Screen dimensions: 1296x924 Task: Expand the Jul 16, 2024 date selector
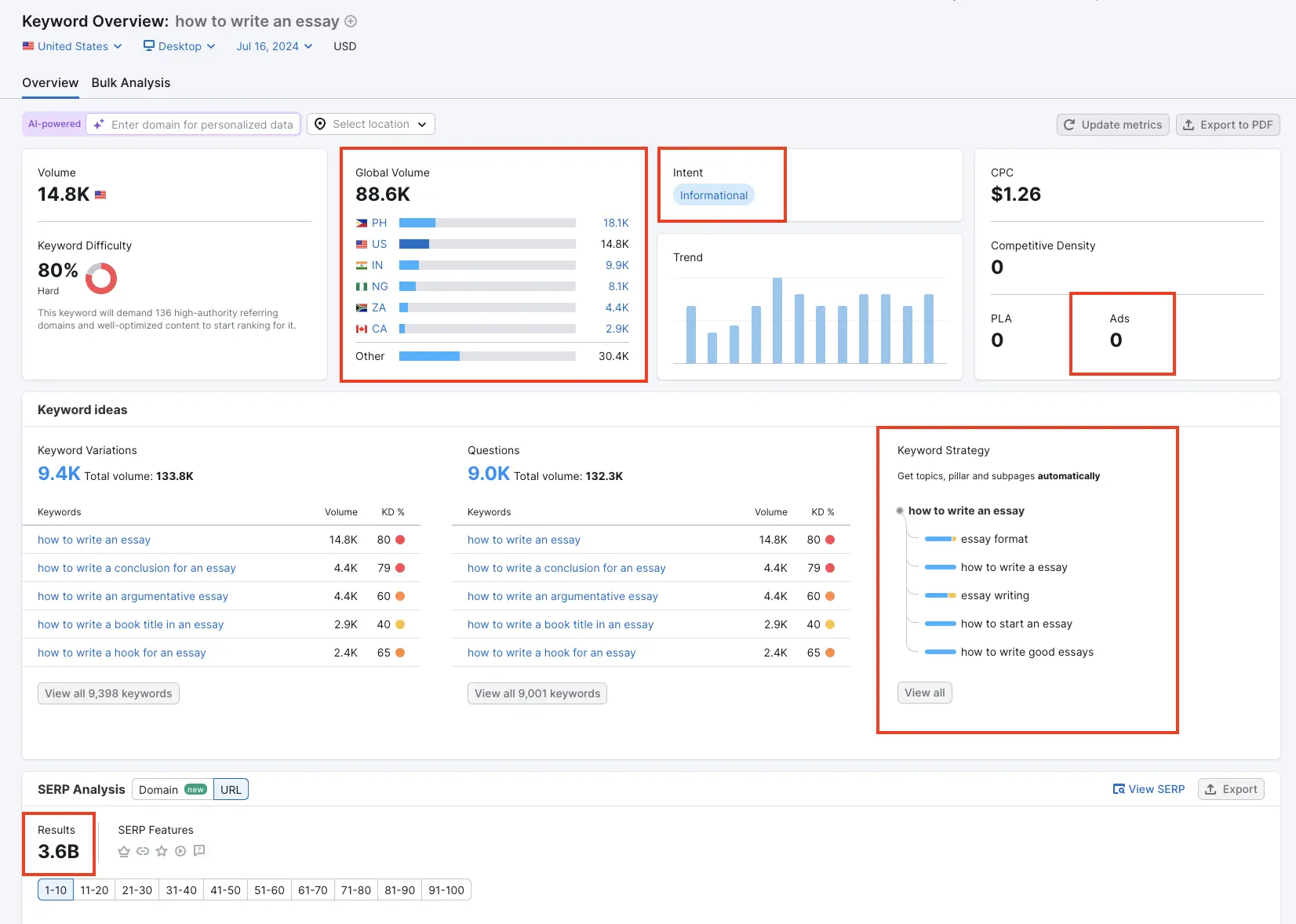tap(273, 46)
